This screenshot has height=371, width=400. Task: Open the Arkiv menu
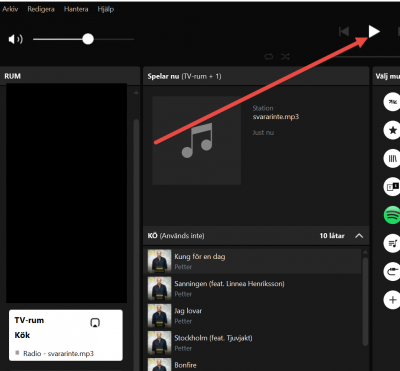(x=10, y=9)
